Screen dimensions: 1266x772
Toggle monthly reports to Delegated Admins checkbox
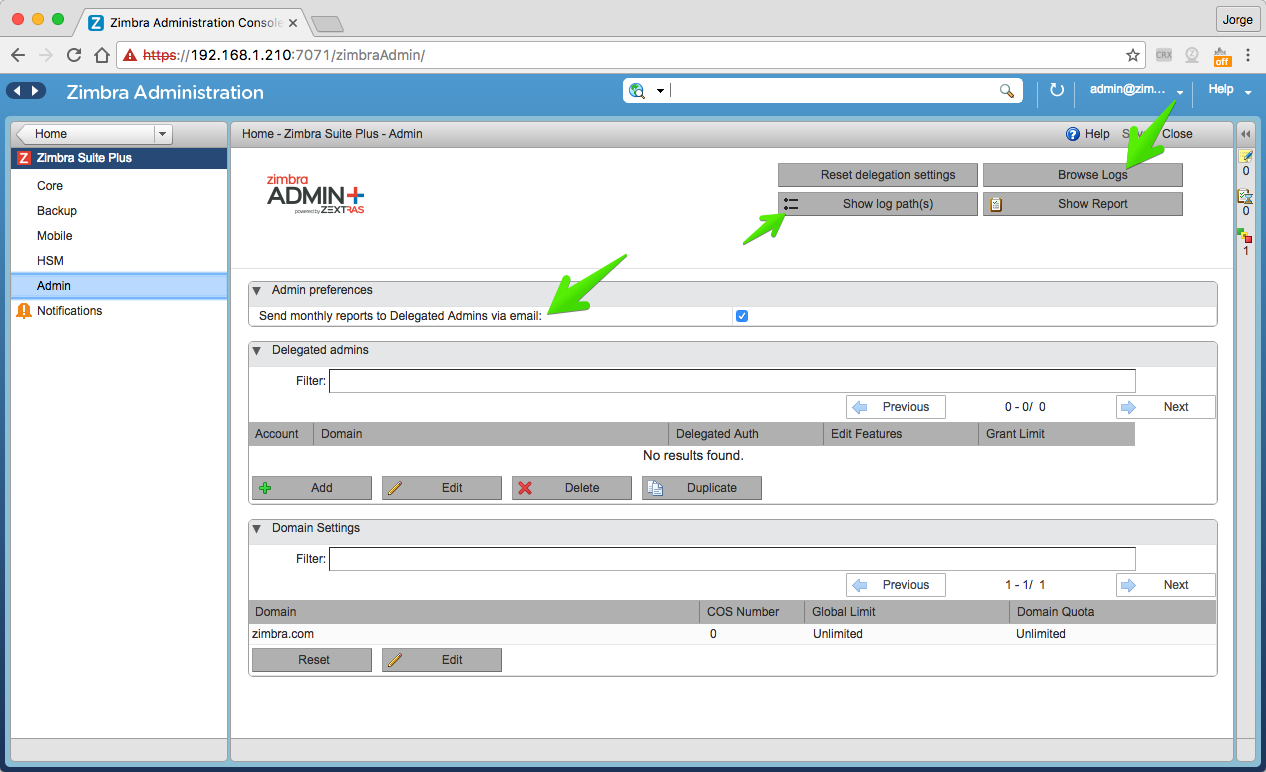[742, 316]
